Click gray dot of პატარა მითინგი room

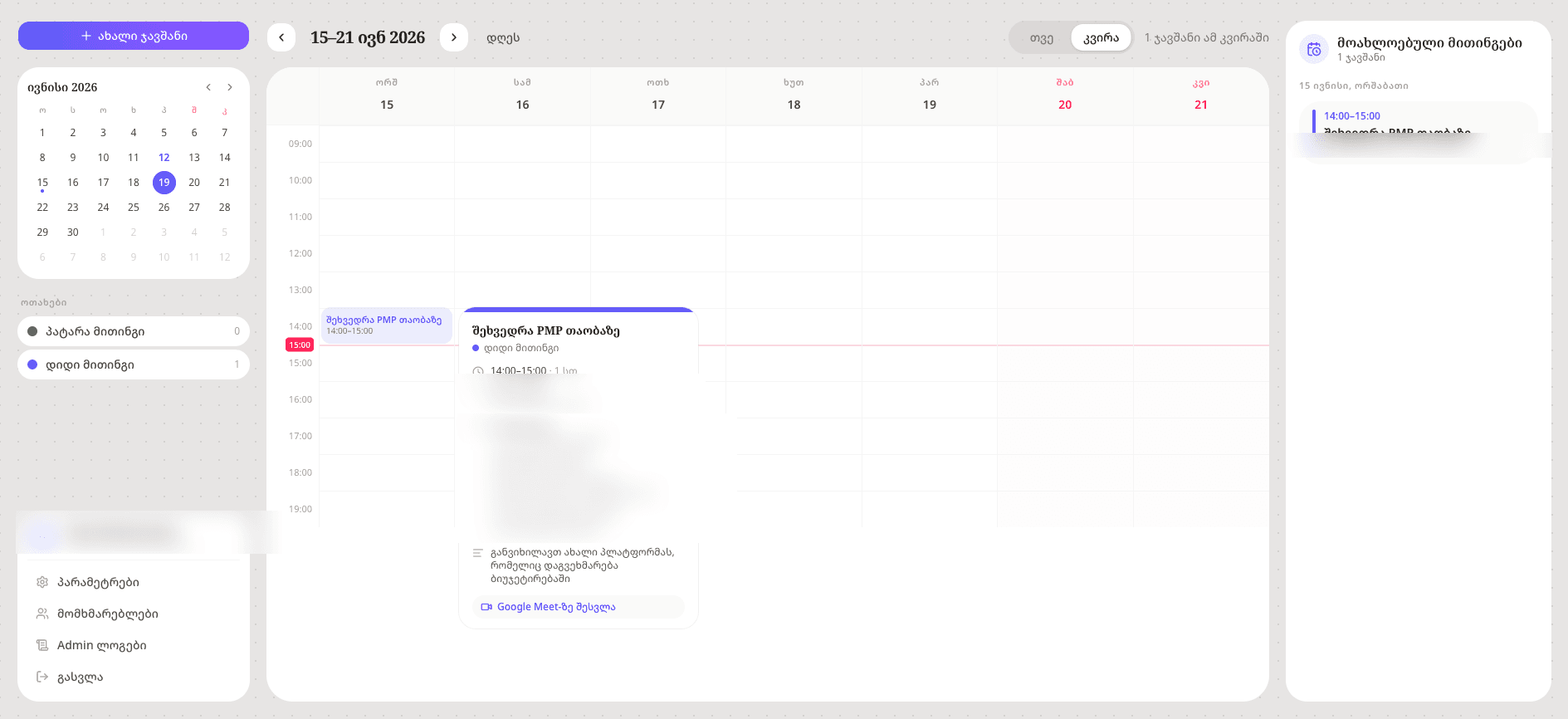click(32, 331)
